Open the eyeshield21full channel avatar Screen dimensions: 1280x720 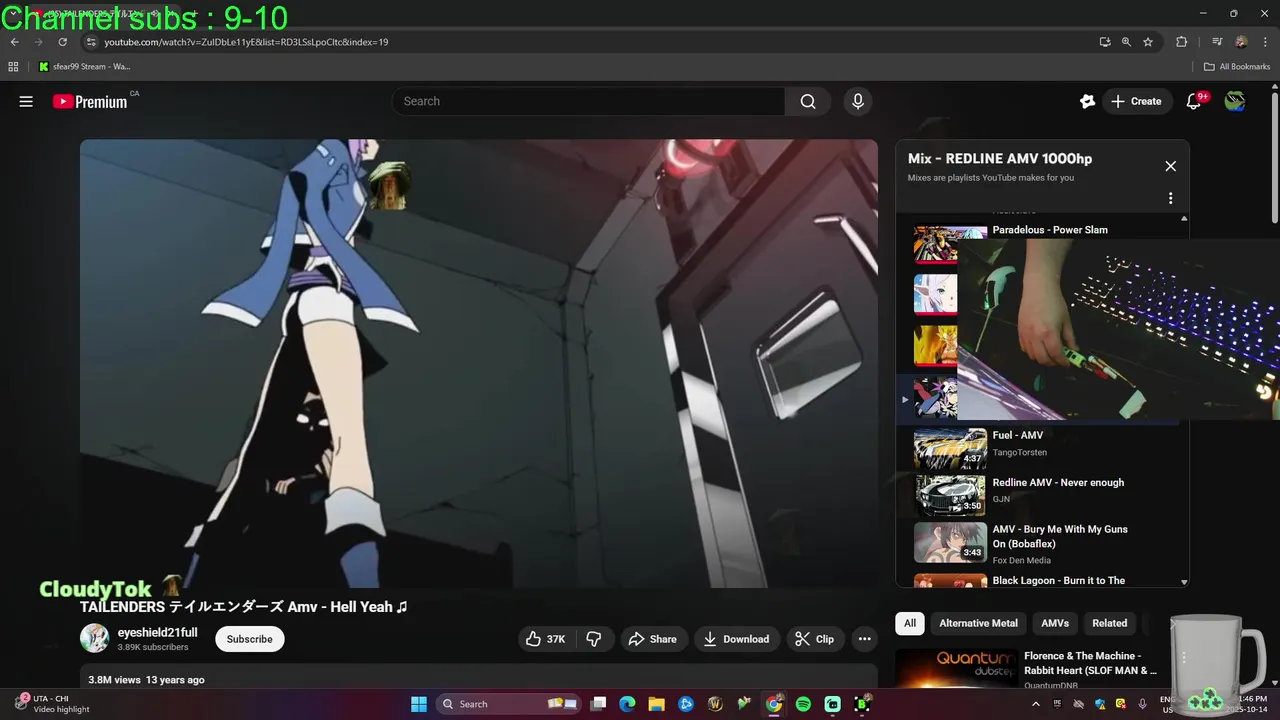[95, 639]
